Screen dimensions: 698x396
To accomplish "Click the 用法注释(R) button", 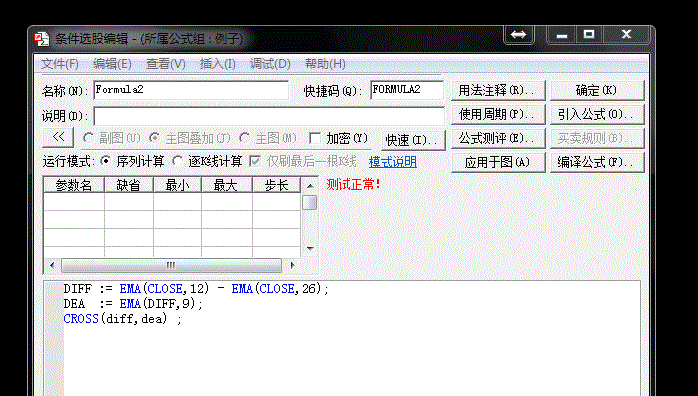I will click(x=498, y=90).
